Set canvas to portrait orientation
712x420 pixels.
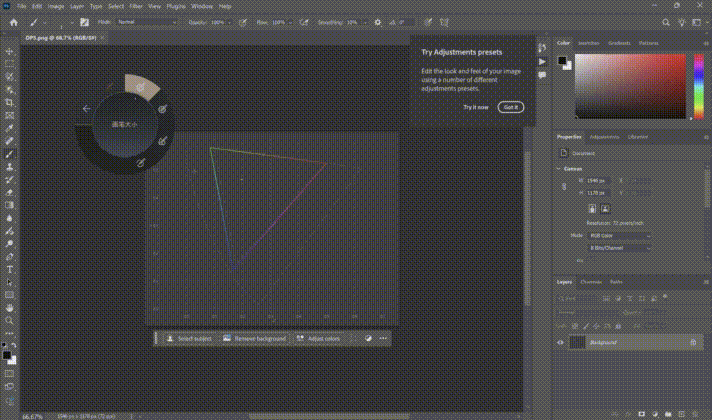tap(592, 209)
